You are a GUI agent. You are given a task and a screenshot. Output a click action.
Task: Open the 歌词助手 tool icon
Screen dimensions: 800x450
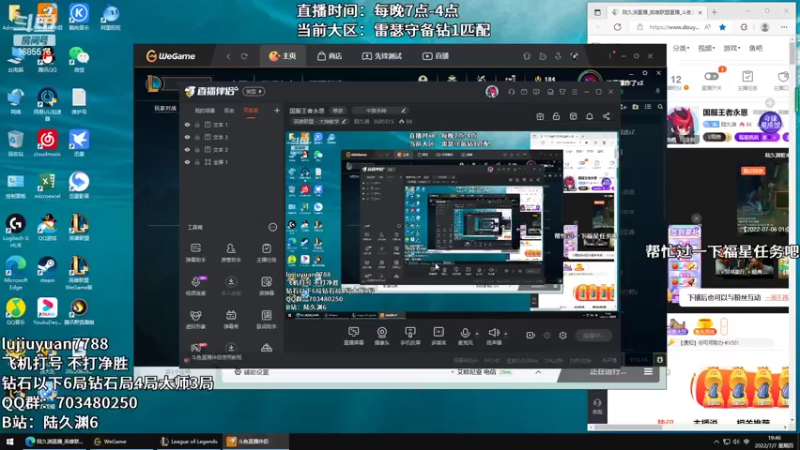(x=266, y=319)
